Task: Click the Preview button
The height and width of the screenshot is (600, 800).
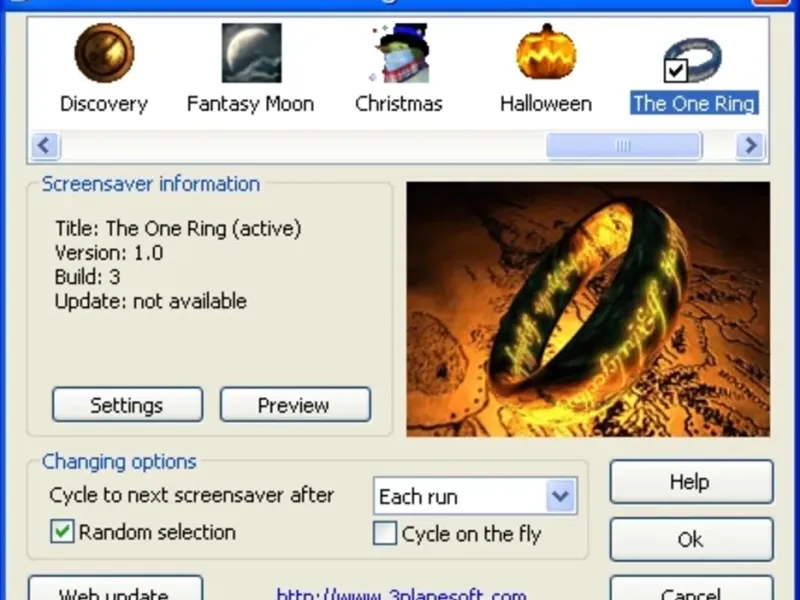Action: coord(295,405)
